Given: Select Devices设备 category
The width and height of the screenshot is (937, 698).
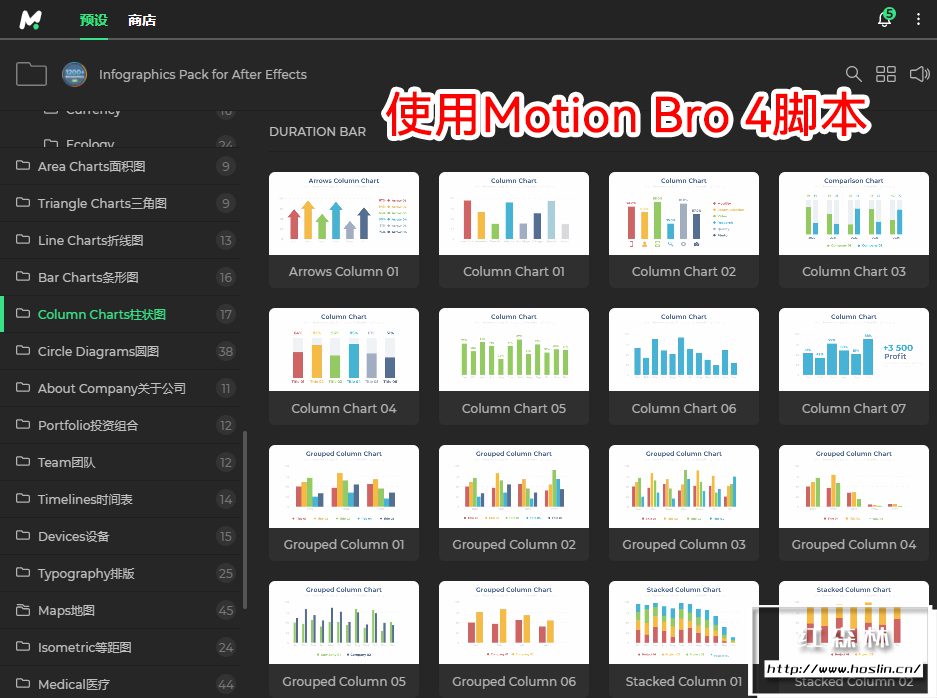Looking at the screenshot, I should [x=120, y=537].
